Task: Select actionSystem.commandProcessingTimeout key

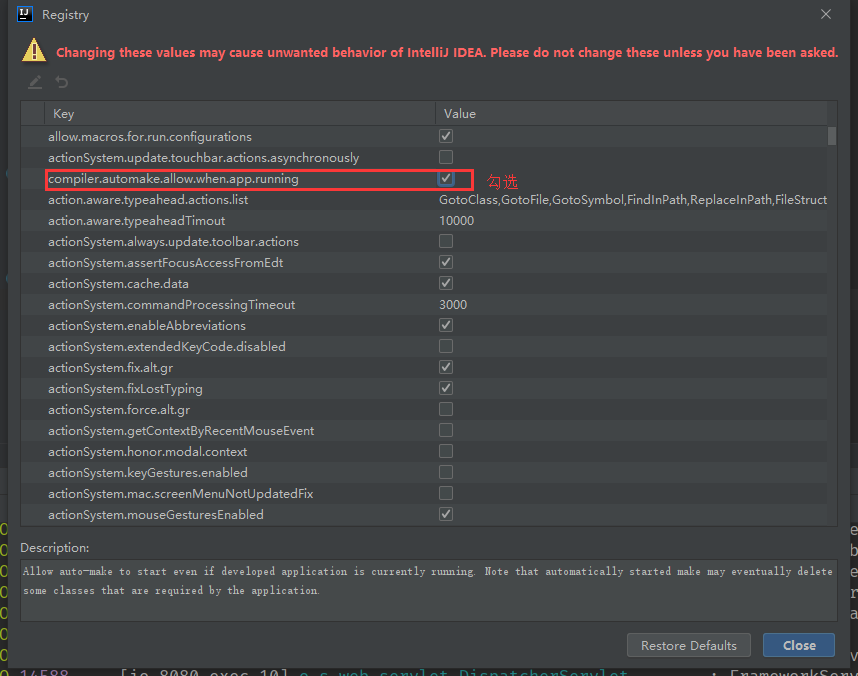Action: point(171,304)
